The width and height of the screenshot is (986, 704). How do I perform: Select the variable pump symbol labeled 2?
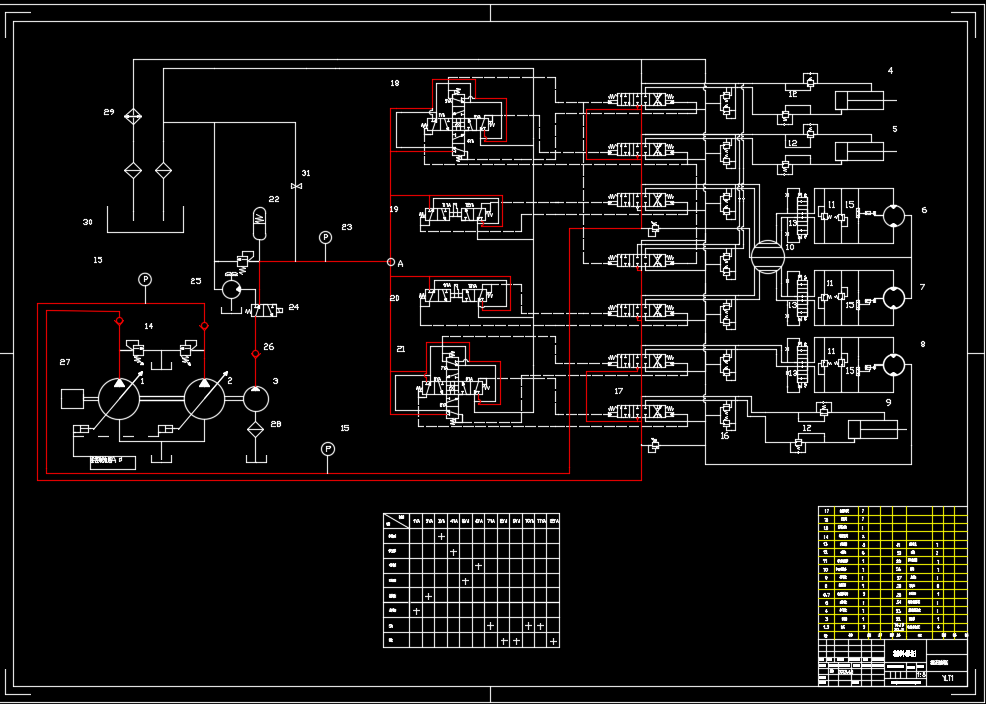205,398
